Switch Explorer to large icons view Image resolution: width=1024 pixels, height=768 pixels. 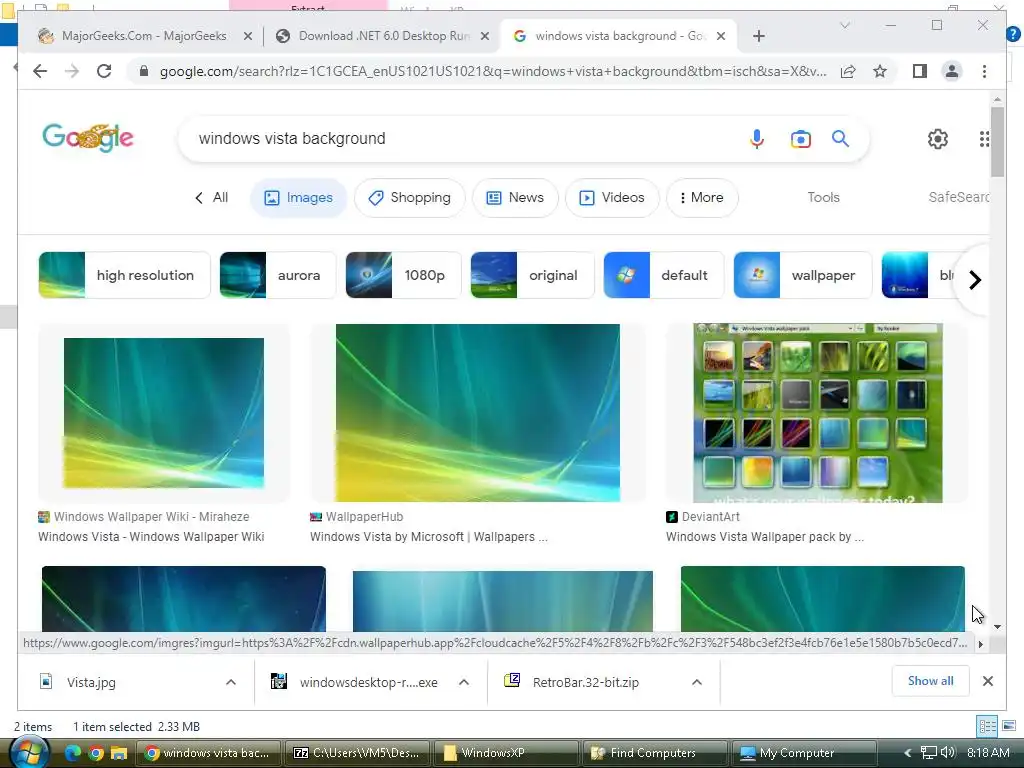(x=1009, y=726)
